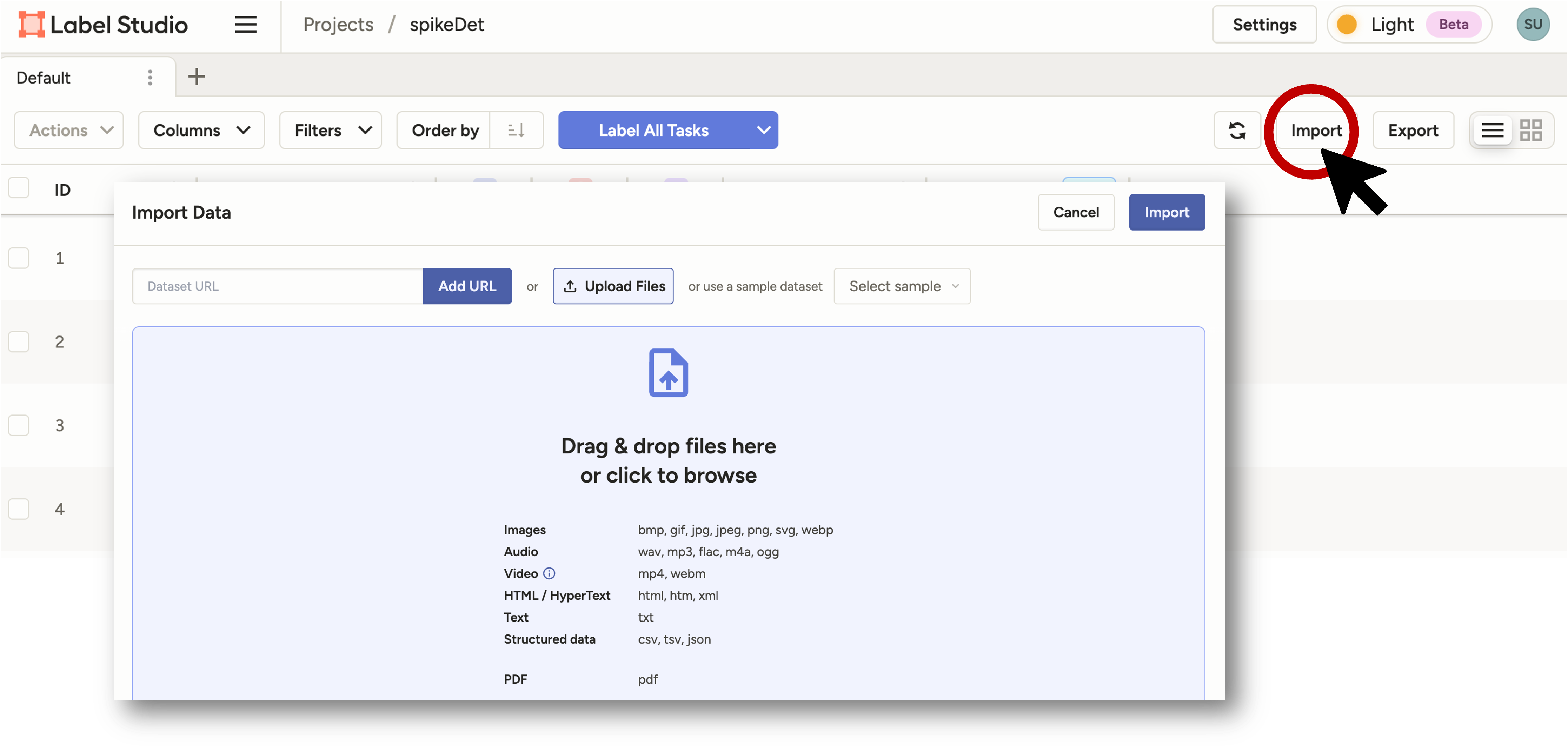The image size is (1568, 751).
Task: Add a new tab view
Action: tap(197, 77)
